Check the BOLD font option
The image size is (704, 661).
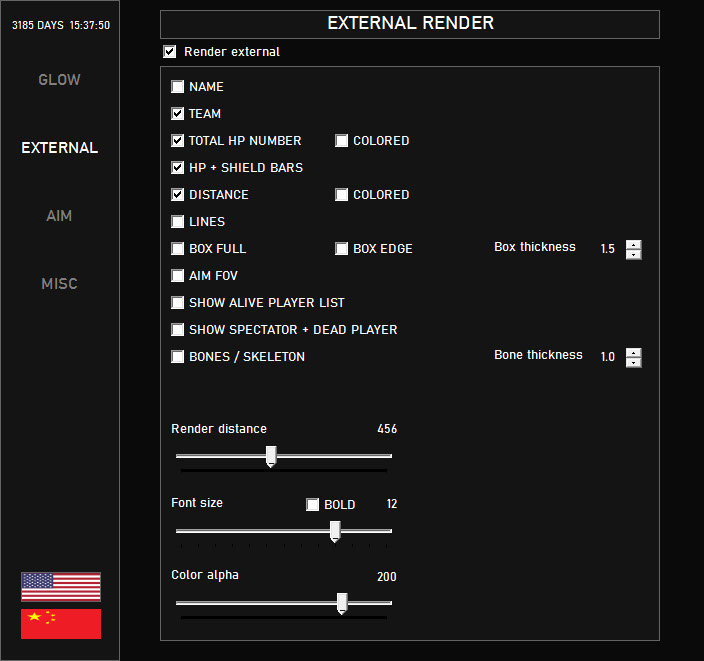313,505
